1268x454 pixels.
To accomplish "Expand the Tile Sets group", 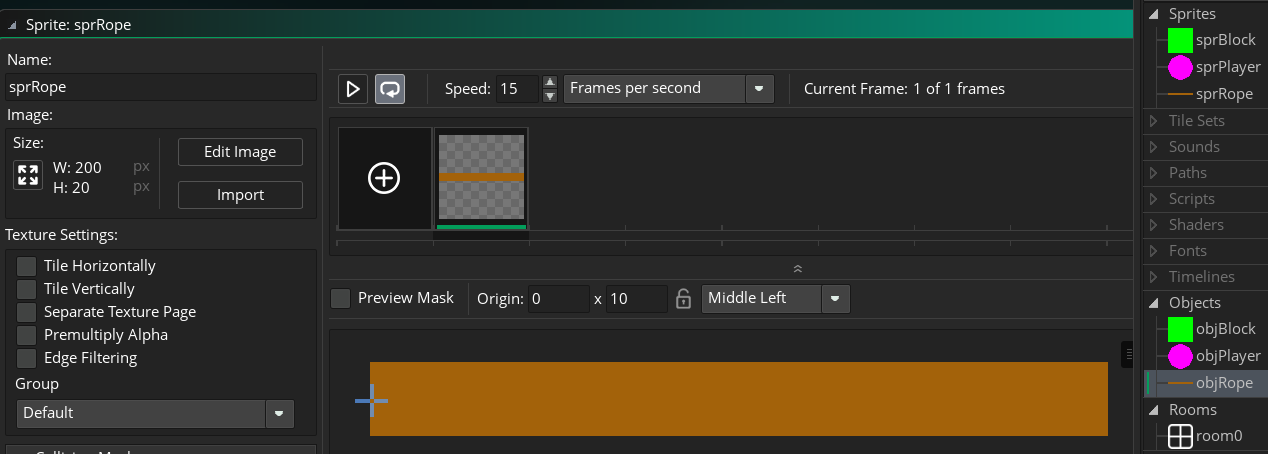I will coord(1152,121).
